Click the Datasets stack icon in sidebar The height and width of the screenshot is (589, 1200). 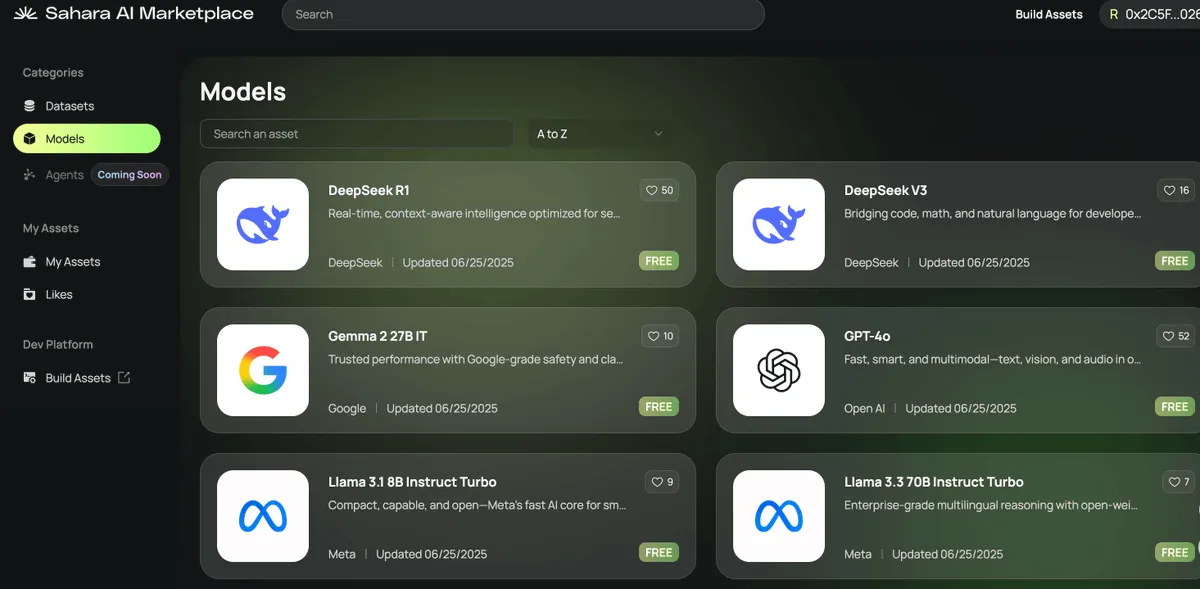coord(30,106)
